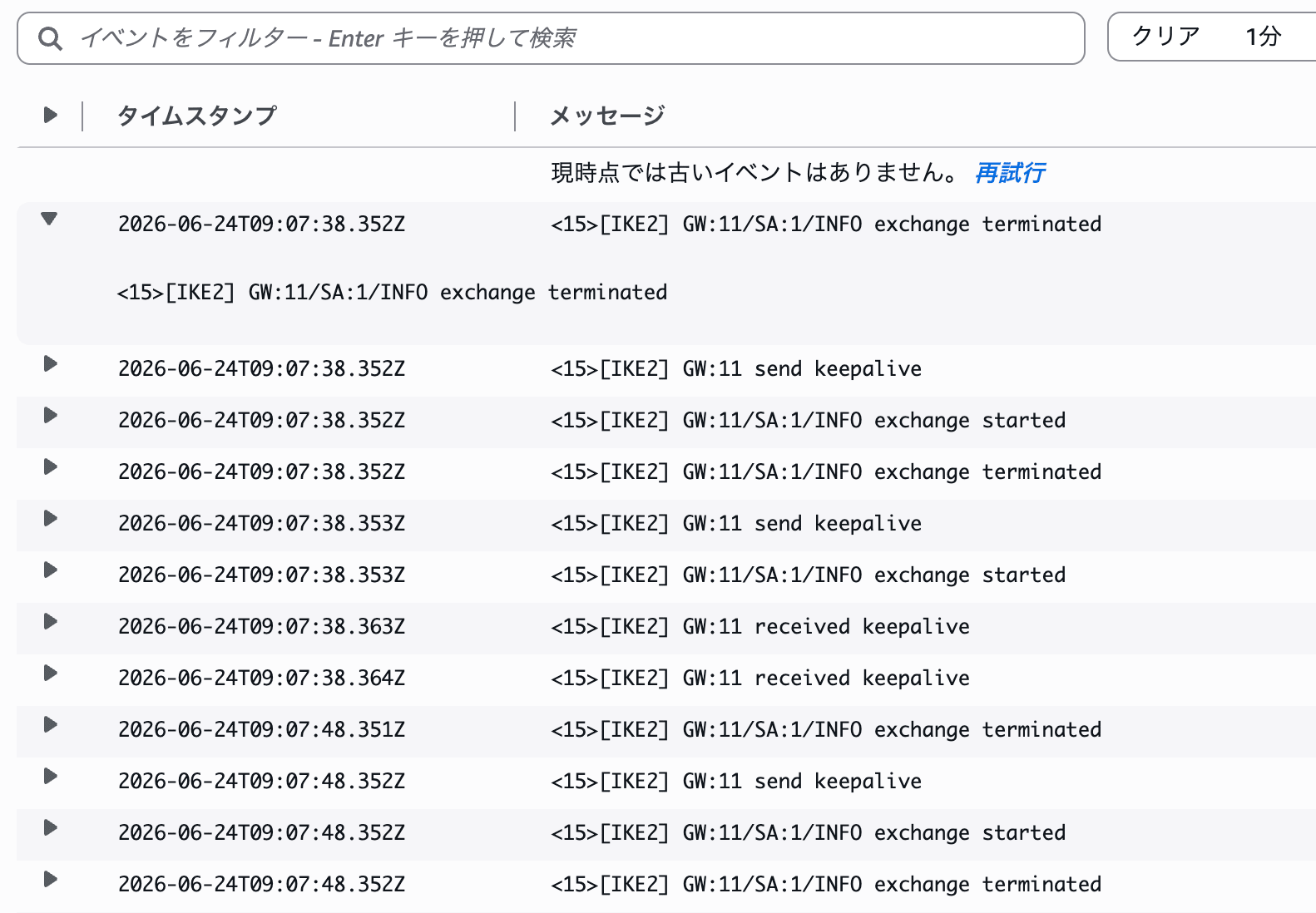Click timestamp 48.352Z of the exchange started row

tap(261, 832)
